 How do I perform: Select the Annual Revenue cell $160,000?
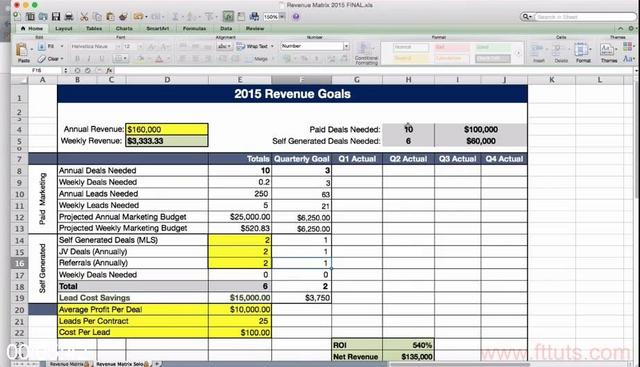tap(167, 129)
